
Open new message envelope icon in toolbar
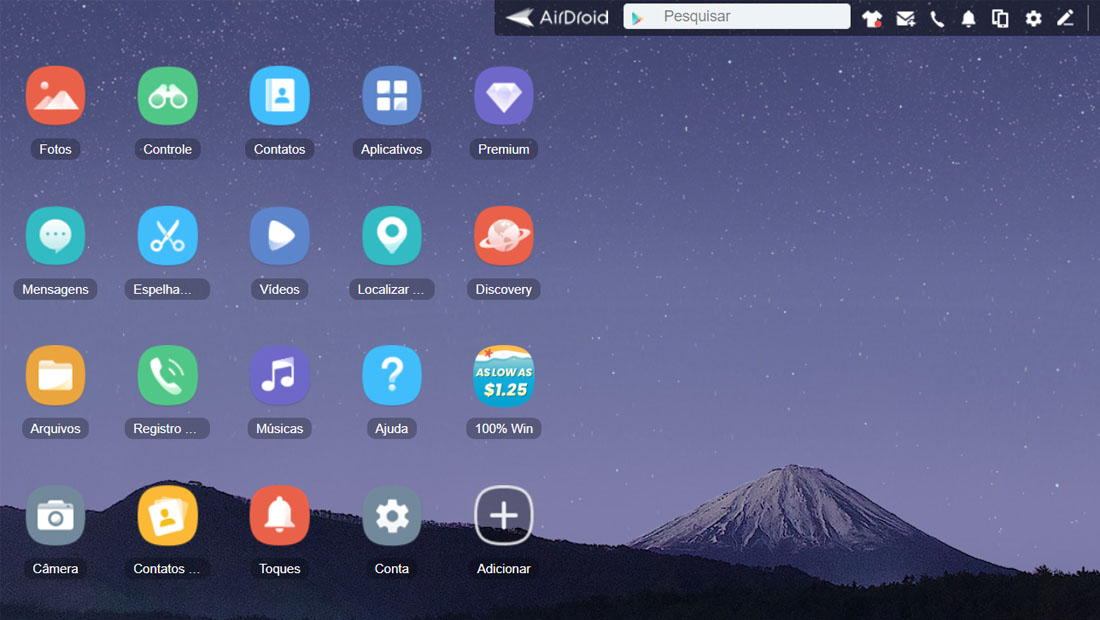tap(906, 18)
